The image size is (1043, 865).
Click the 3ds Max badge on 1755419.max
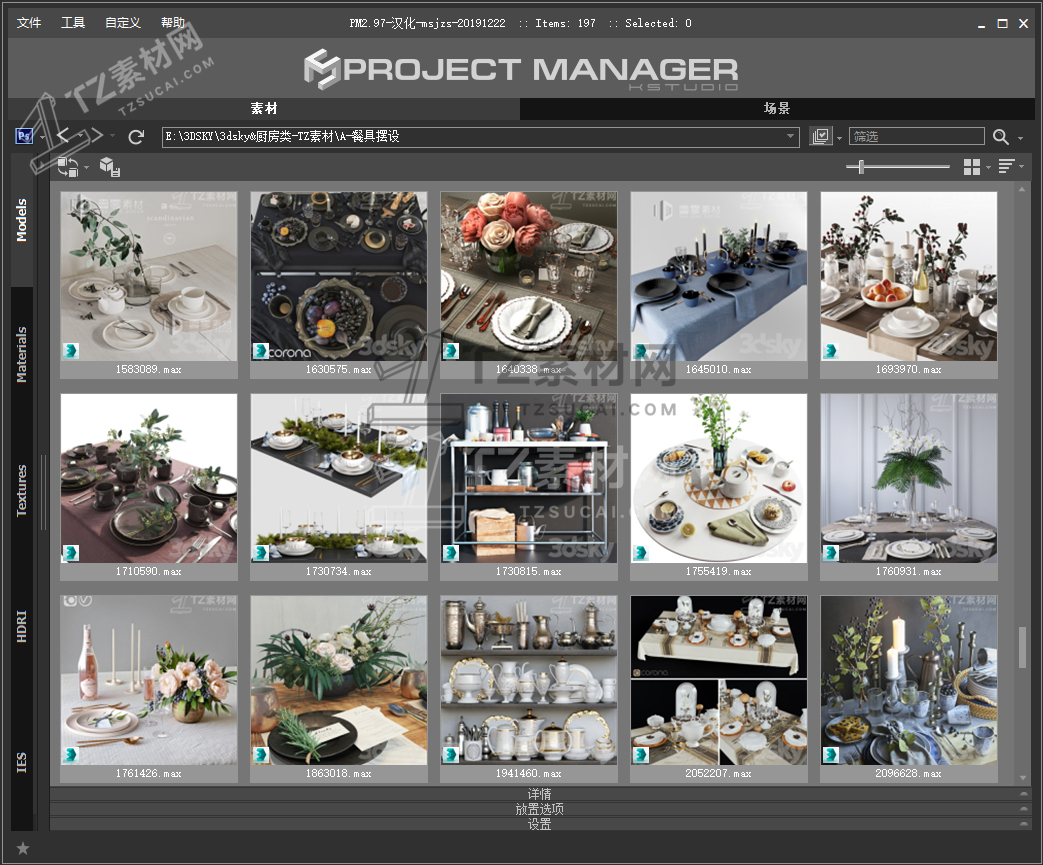click(641, 552)
